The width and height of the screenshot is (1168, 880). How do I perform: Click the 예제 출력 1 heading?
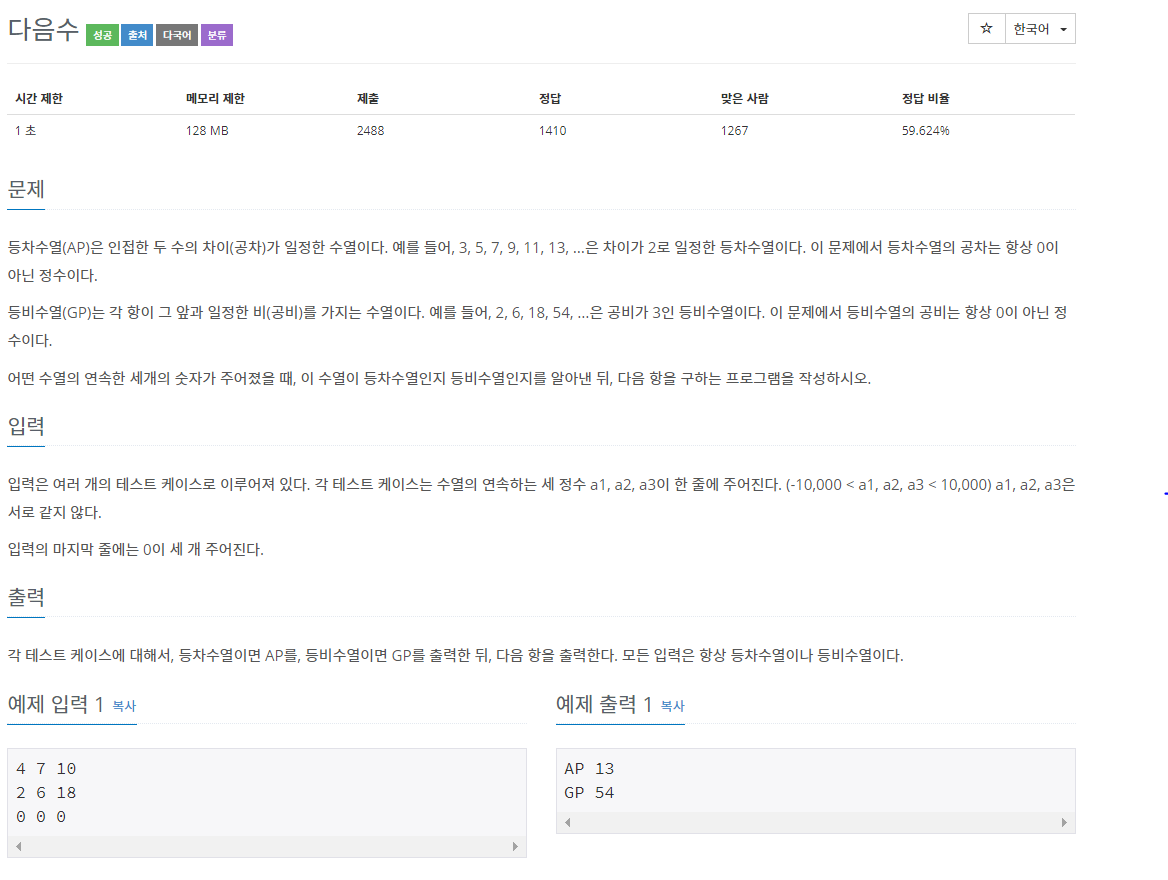tap(603, 704)
